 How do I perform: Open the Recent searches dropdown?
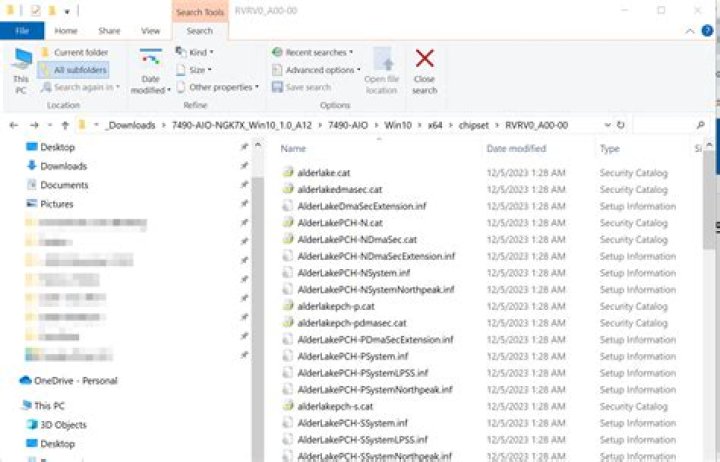[312, 52]
